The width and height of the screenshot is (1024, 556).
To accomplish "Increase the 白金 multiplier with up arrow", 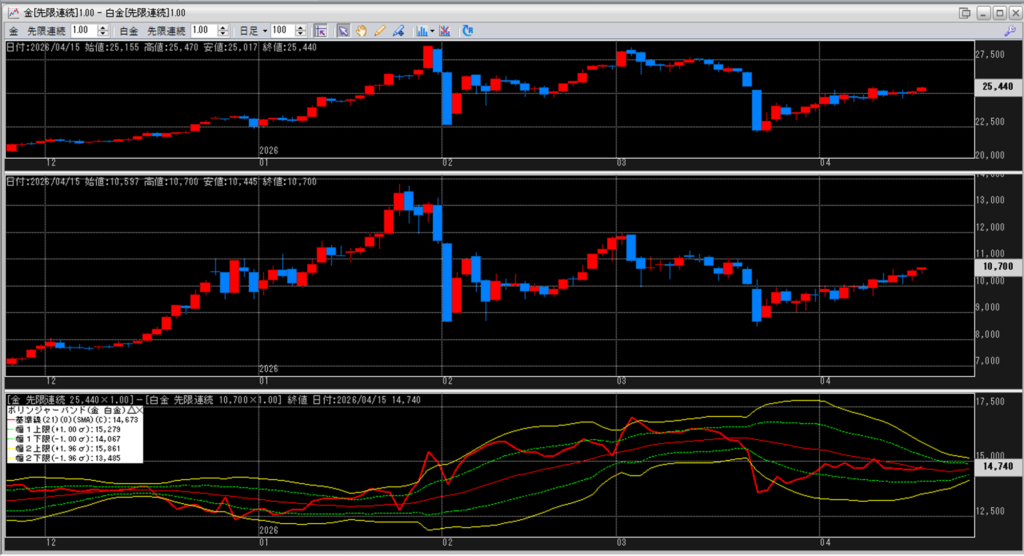I will (x=223, y=27).
